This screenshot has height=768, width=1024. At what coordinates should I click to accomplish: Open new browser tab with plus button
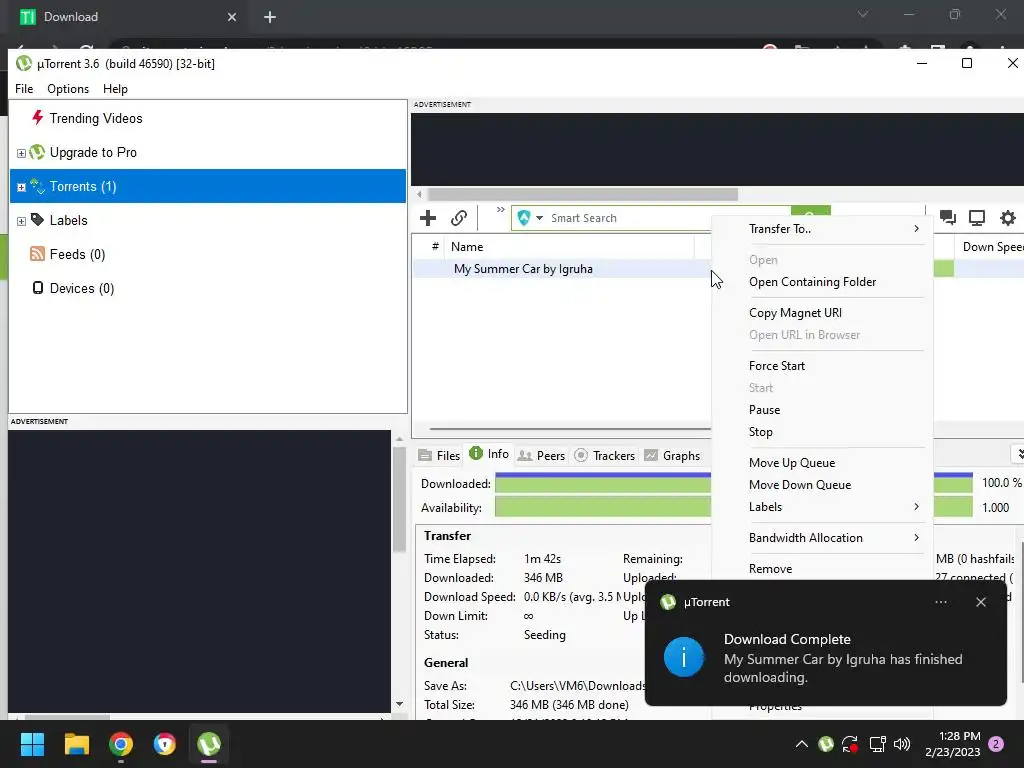[270, 17]
